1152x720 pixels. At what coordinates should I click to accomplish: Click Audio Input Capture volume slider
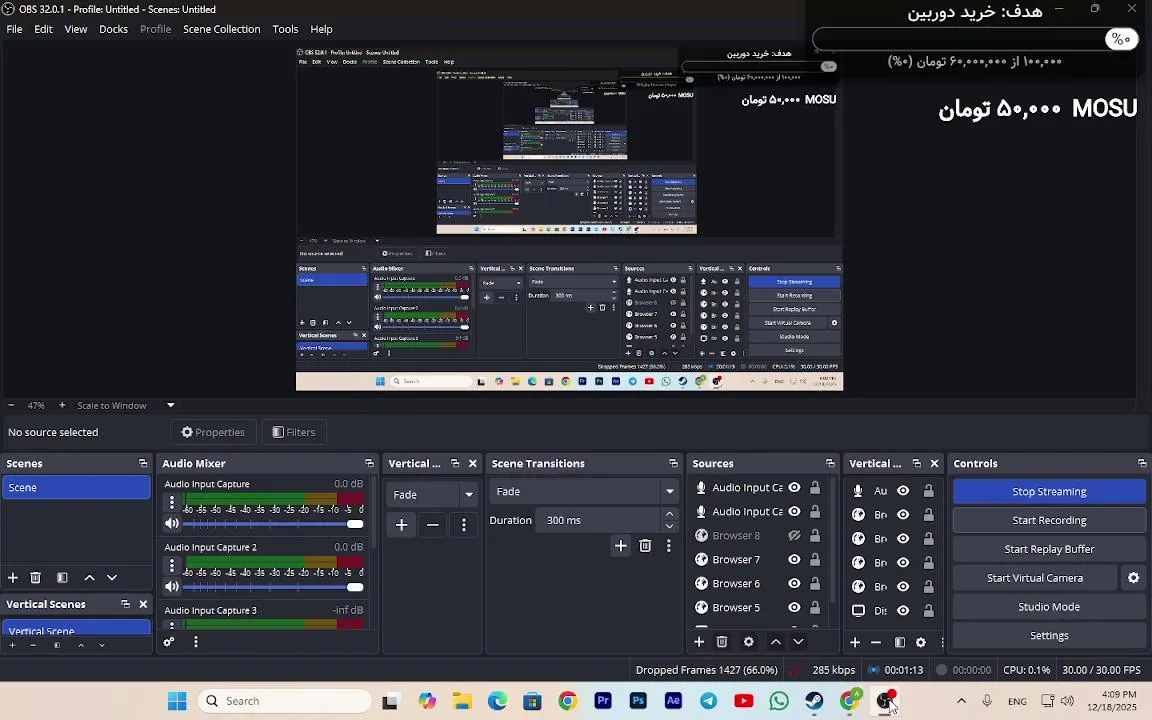pyautogui.click(x=273, y=524)
